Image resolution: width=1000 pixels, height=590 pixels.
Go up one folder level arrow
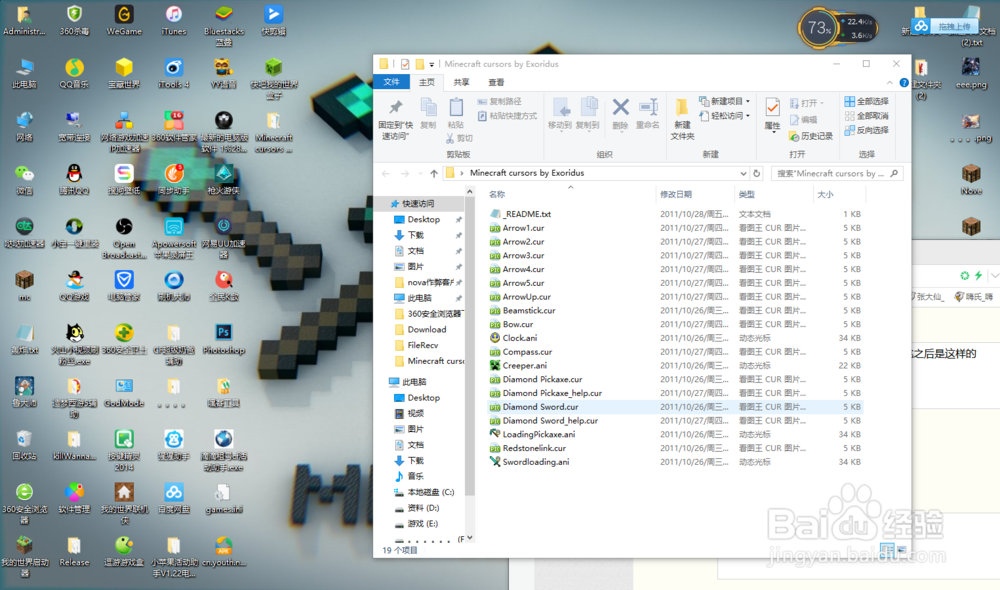[434, 173]
